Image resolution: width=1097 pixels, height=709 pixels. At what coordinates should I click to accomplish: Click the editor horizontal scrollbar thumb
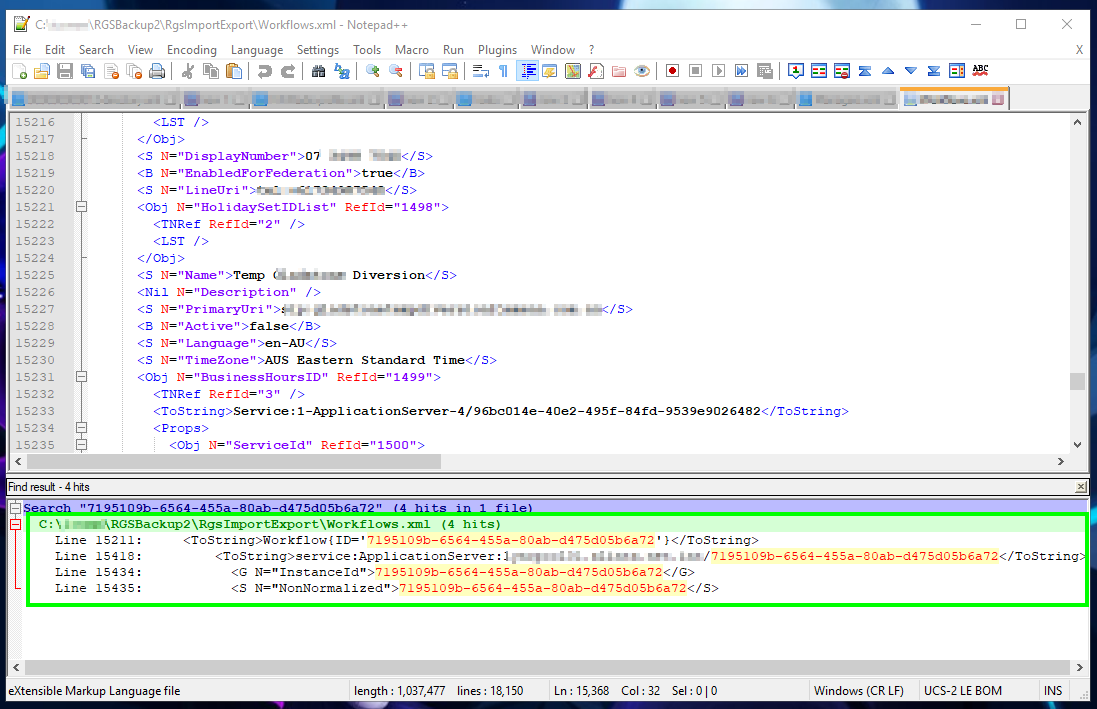click(x=234, y=461)
